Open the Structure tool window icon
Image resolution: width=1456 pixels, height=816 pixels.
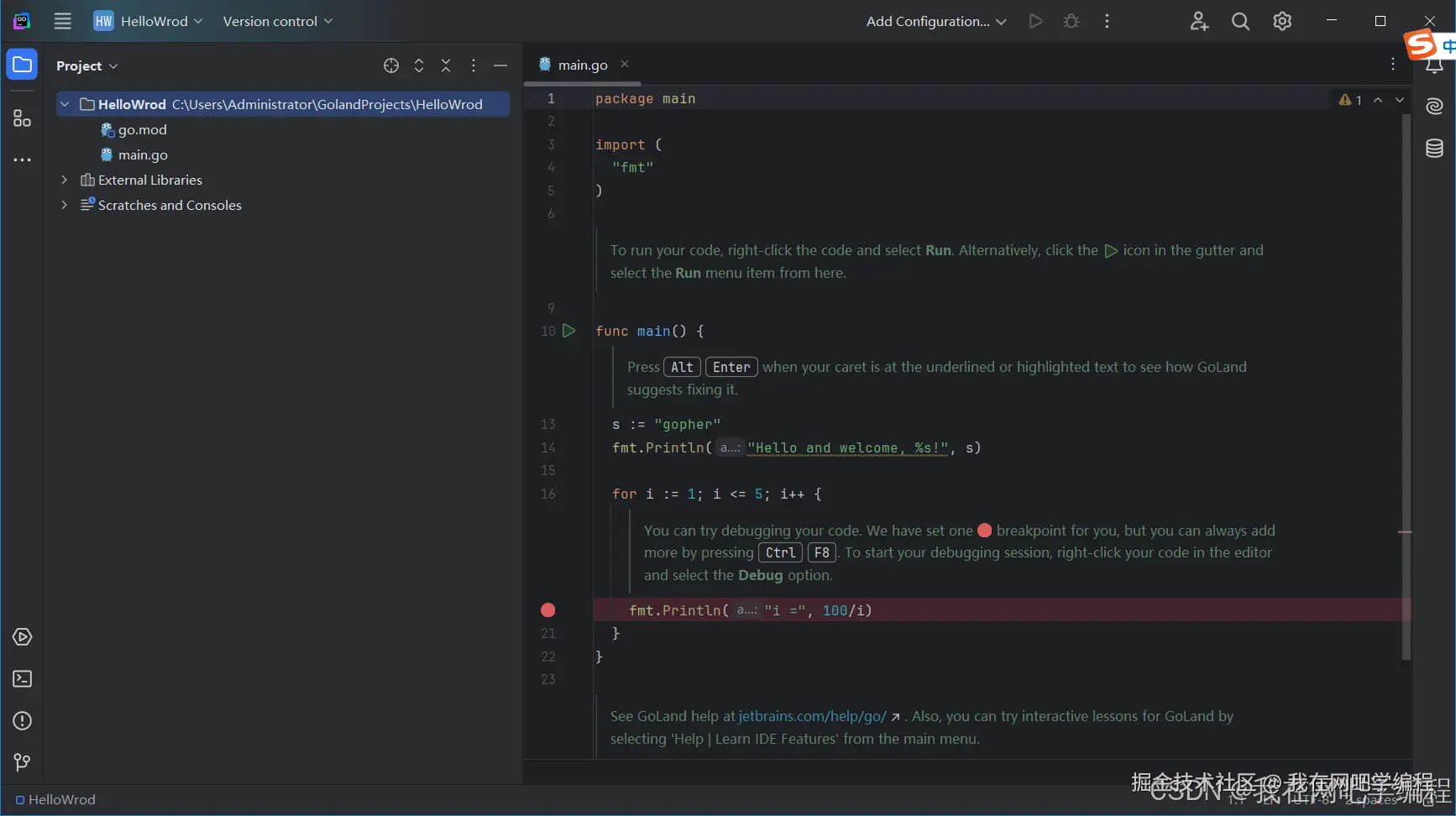22,118
